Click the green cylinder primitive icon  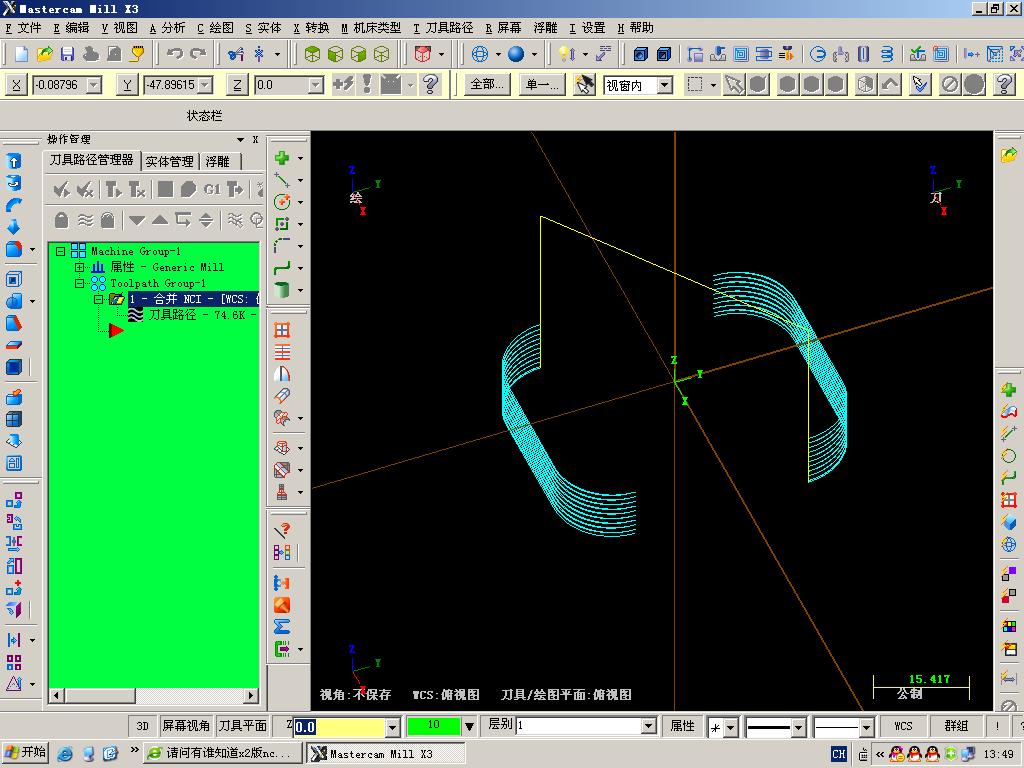click(282, 289)
